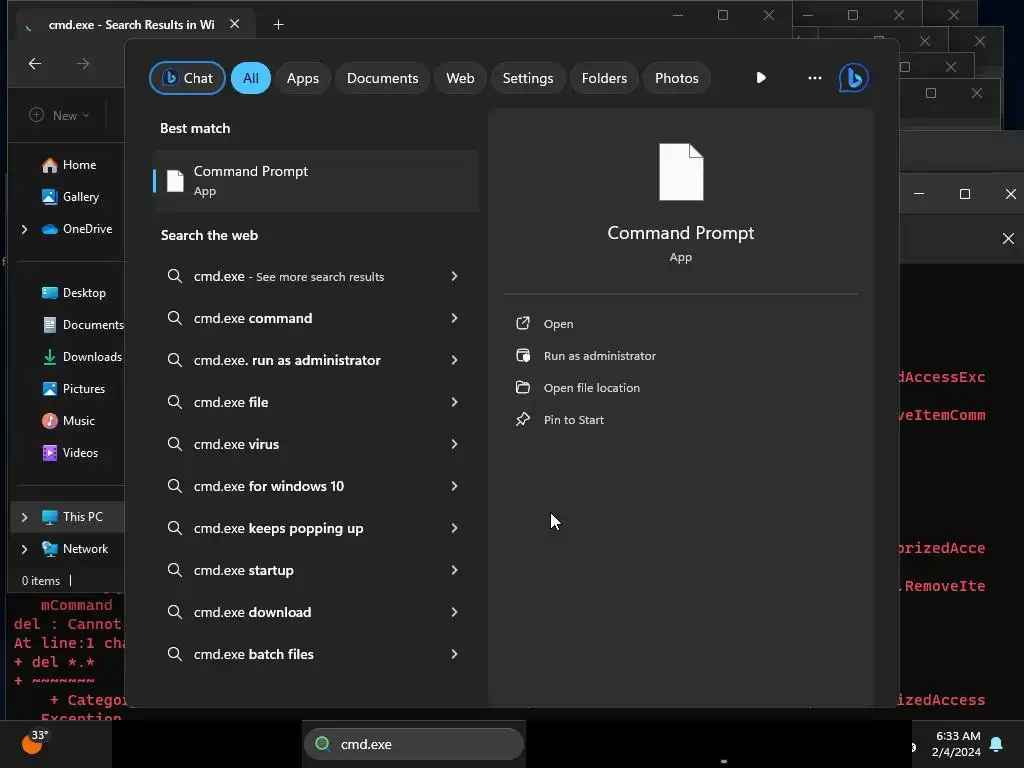Viewport: 1024px width, 768px height.
Task: Expand the OneDrive tree node
Action: point(24,229)
